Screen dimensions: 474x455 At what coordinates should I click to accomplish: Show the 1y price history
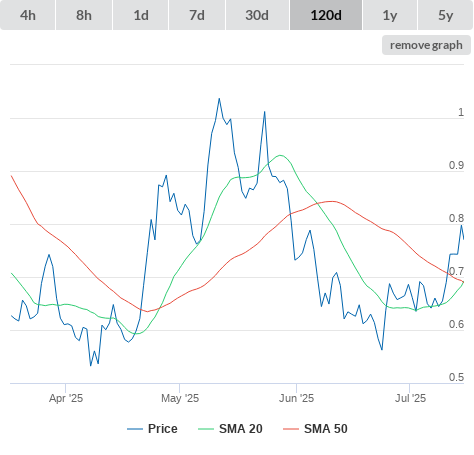coord(390,15)
